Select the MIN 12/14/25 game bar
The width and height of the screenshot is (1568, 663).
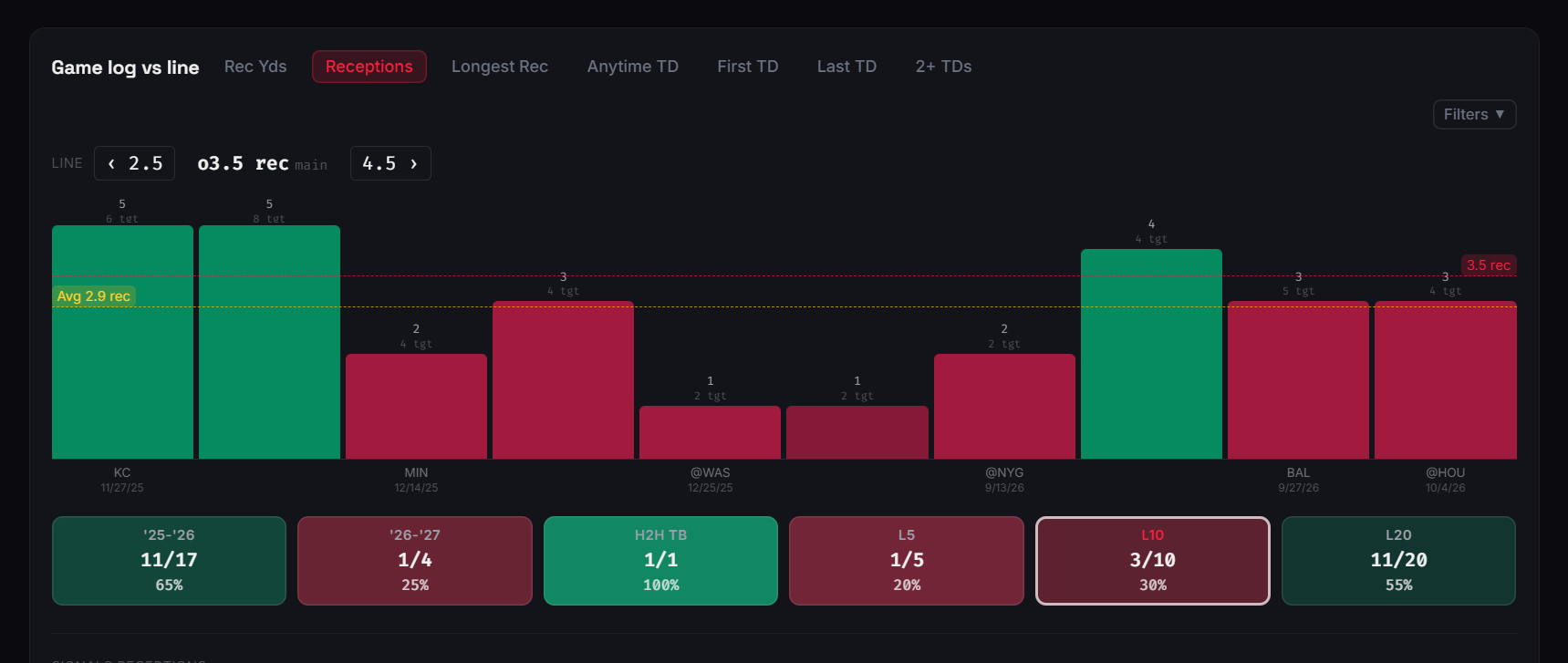pos(416,406)
